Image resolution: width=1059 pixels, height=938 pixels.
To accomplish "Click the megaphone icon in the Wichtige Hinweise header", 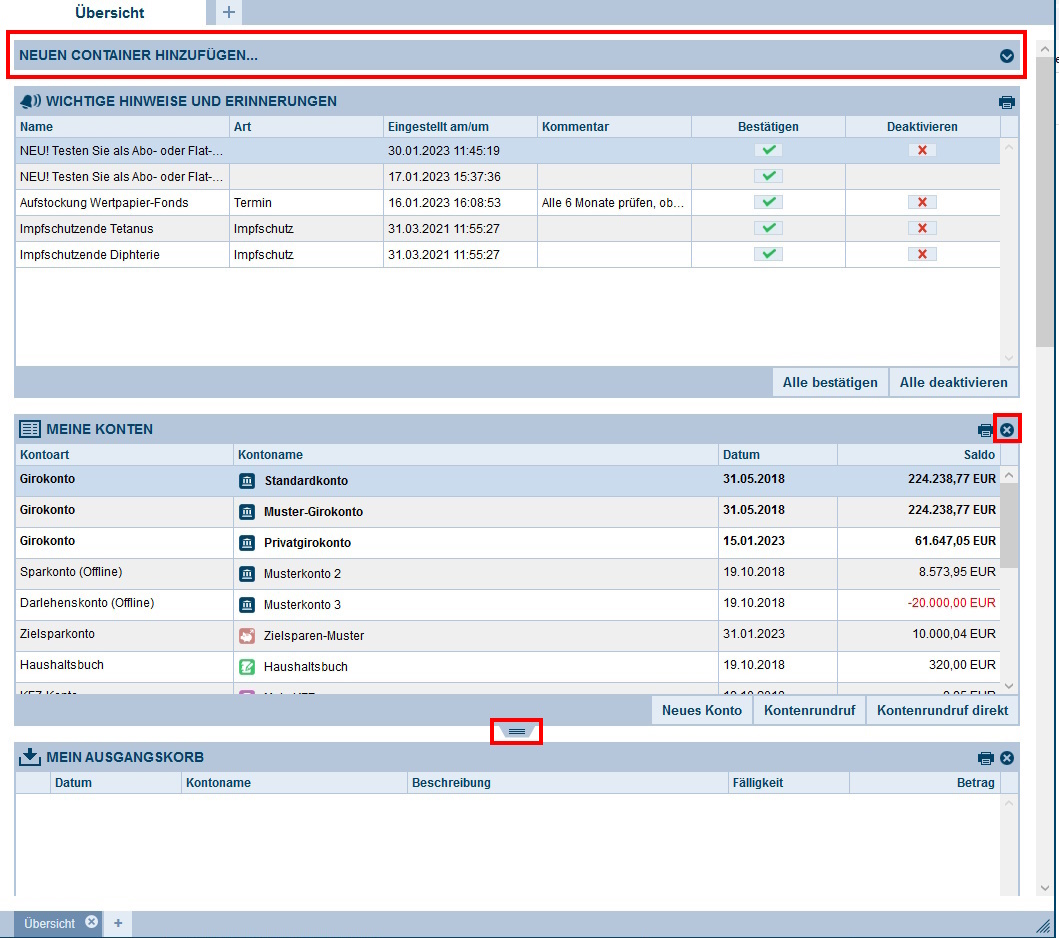I will coord(30,101).
